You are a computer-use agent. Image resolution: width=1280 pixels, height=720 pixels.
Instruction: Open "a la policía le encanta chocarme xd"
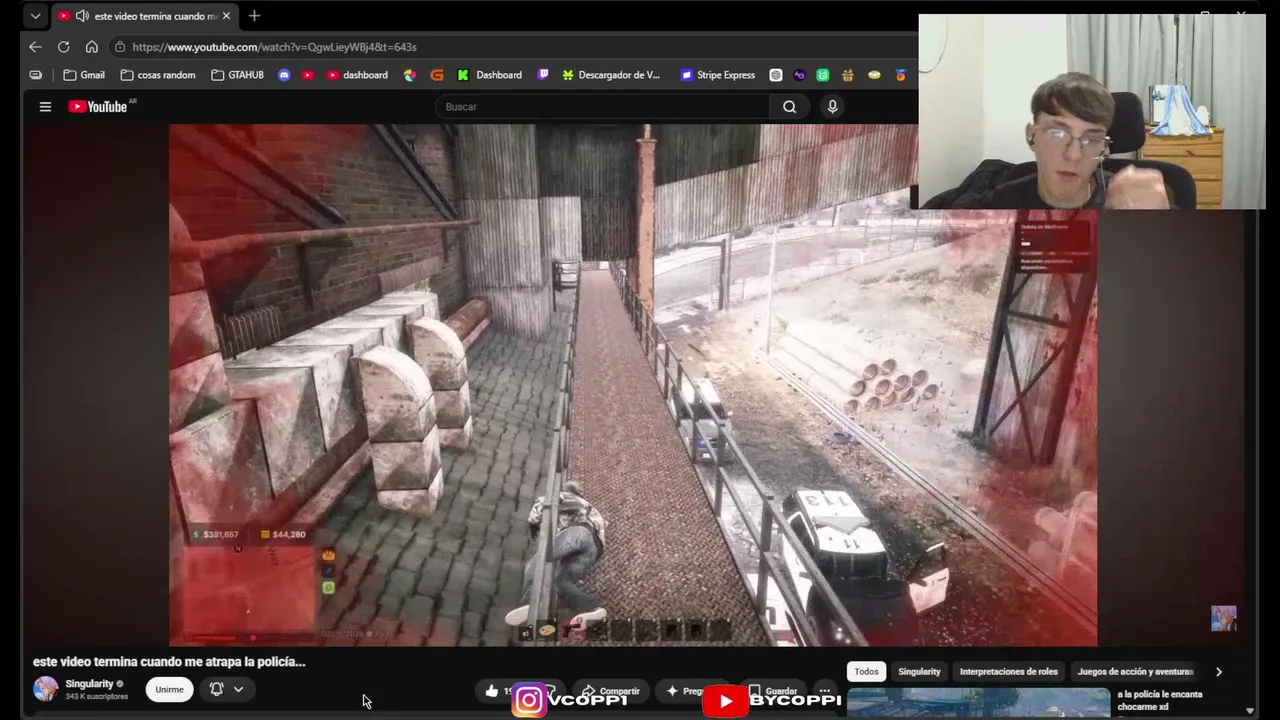pyautogui.click(x=1160, y=700)
